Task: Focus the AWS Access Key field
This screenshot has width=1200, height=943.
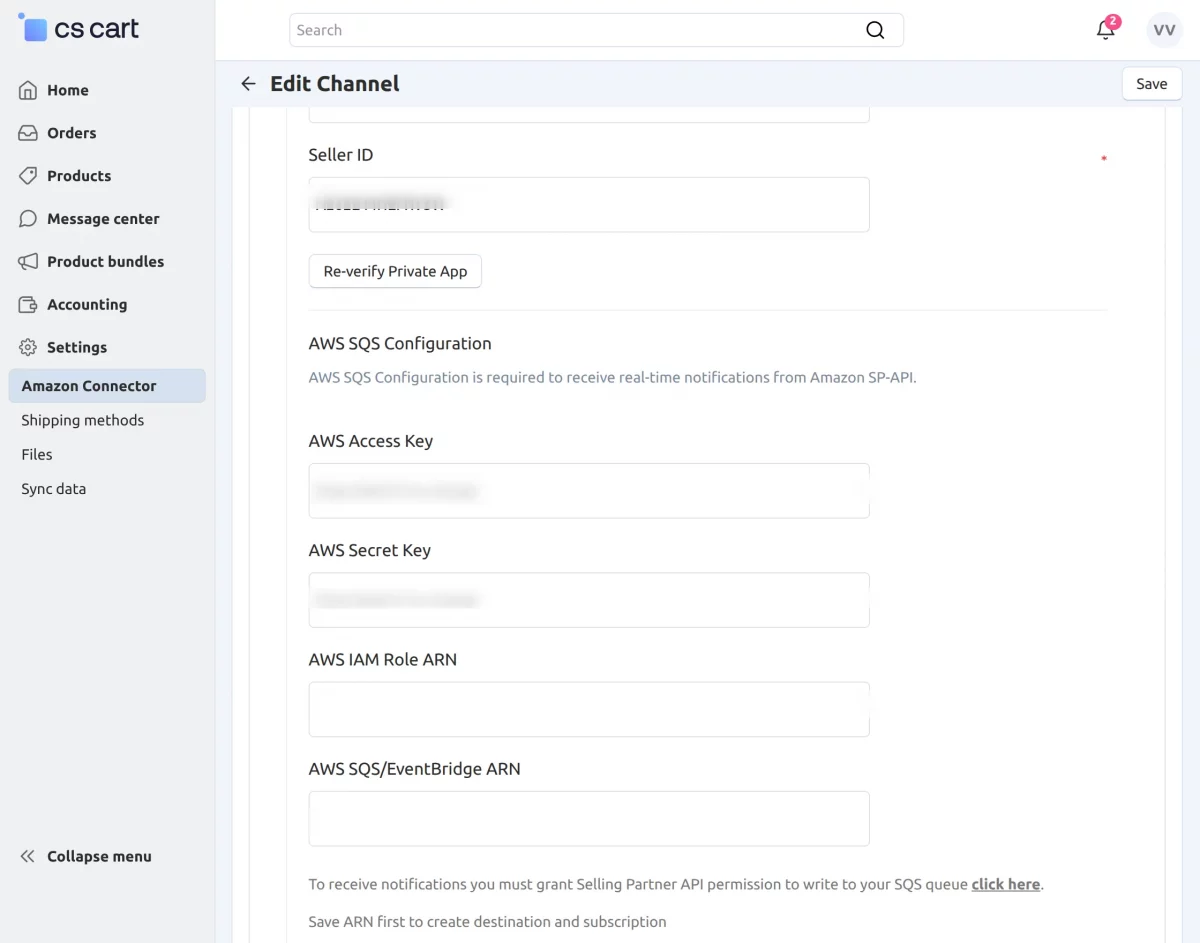Action: point(589,491)
